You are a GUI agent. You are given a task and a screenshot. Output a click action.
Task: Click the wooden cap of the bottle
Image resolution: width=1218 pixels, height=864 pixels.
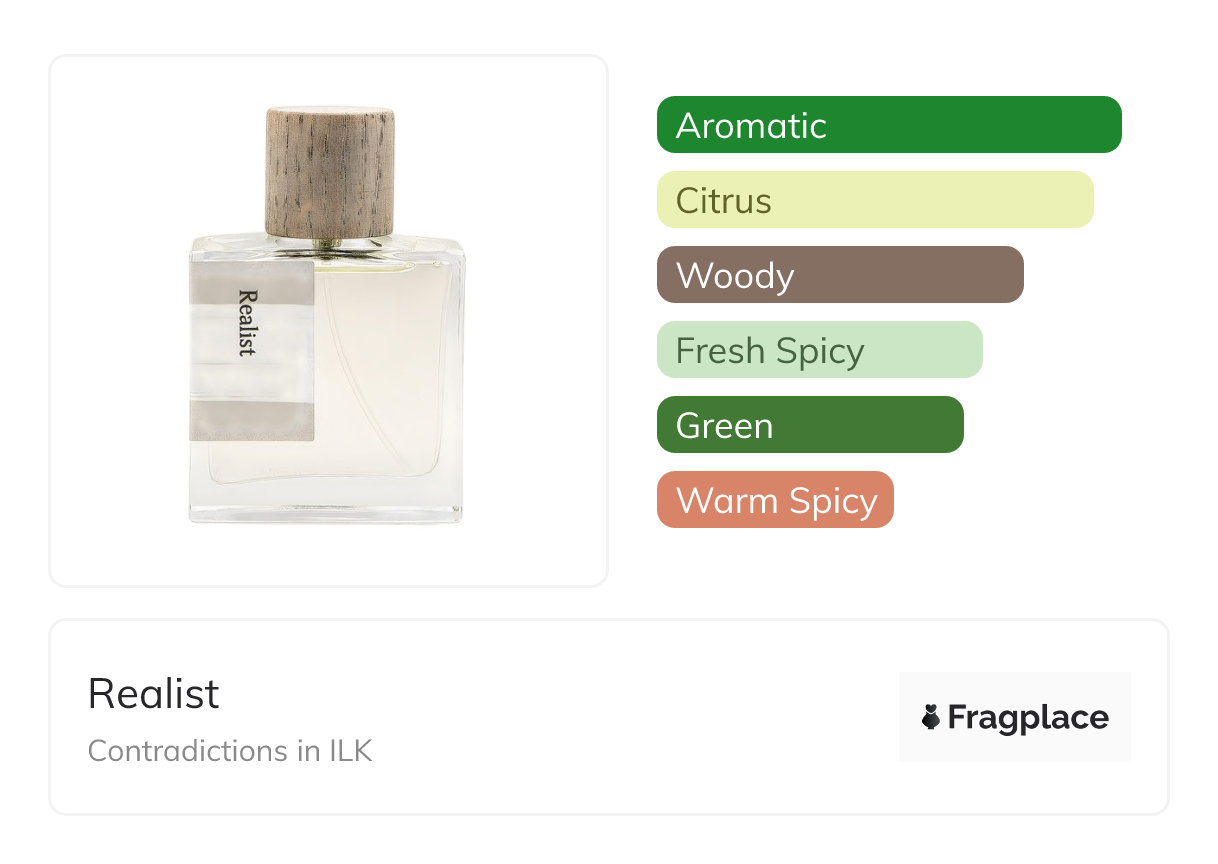tap(329, 170)
